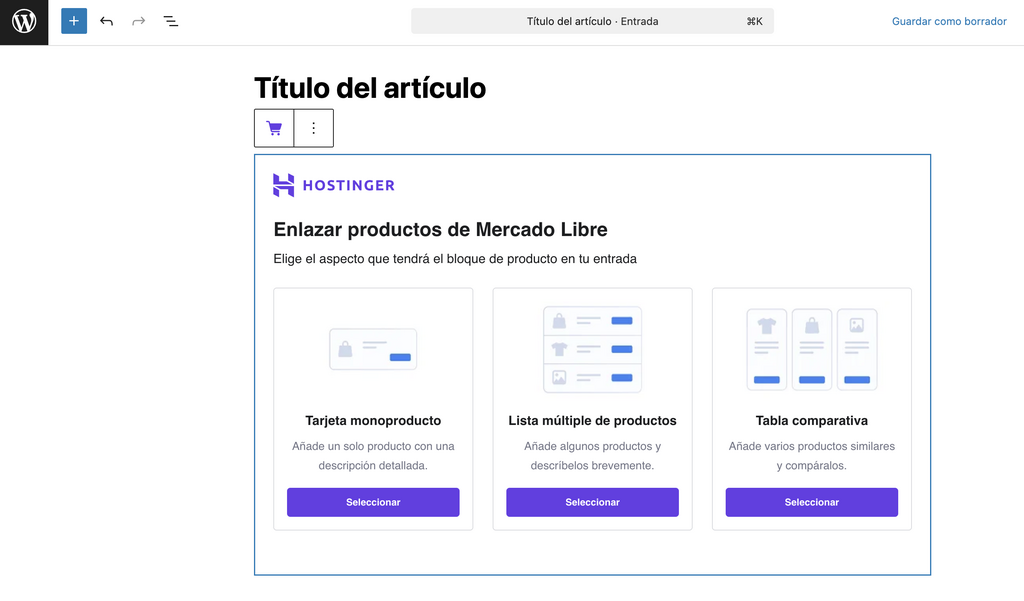Select Seleccionar under Tarjeta monoproducto

[372, 502]
